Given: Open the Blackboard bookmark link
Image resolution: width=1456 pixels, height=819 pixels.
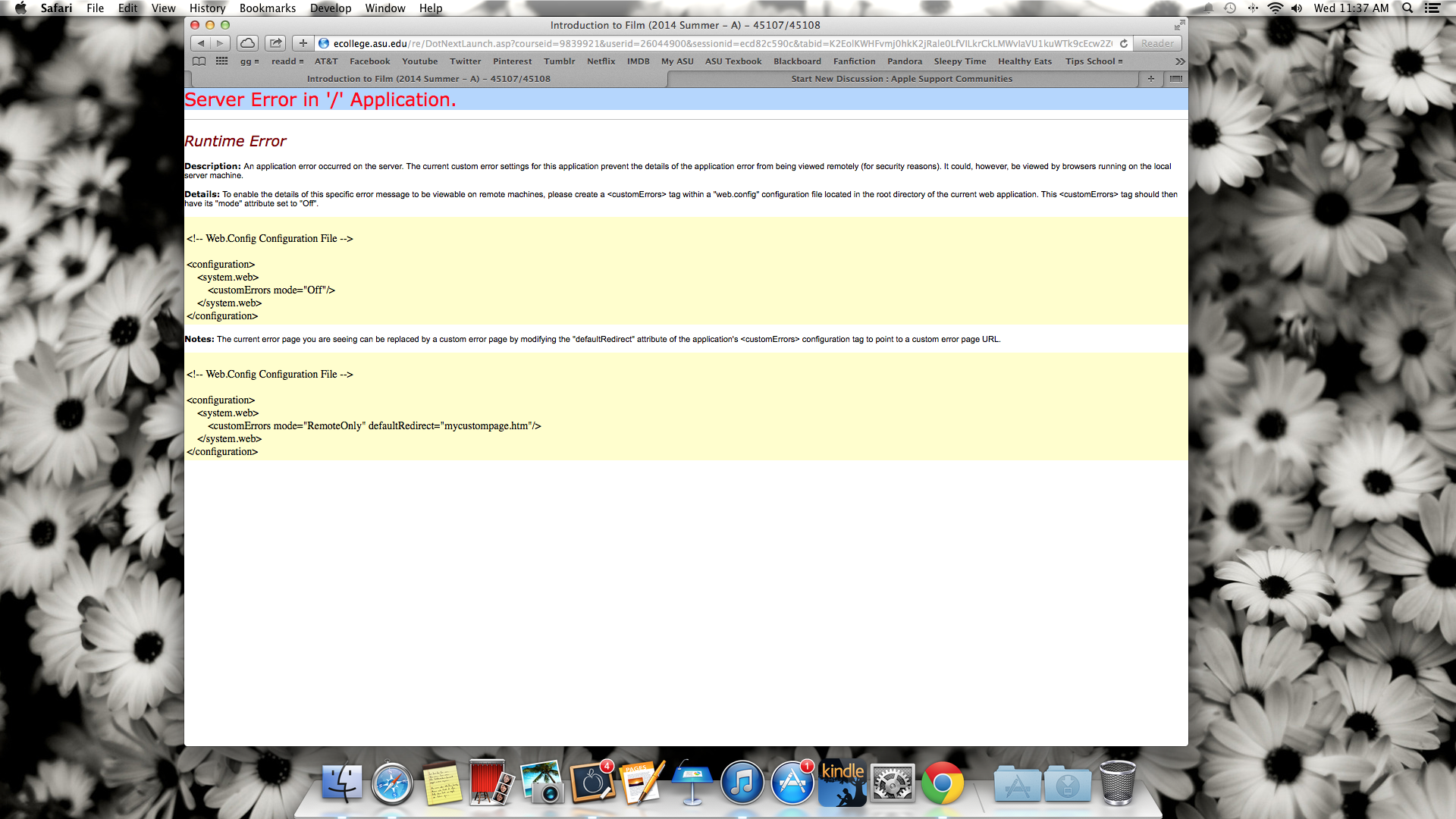Looking at the screenshot, I should click(x=797, y=61).
